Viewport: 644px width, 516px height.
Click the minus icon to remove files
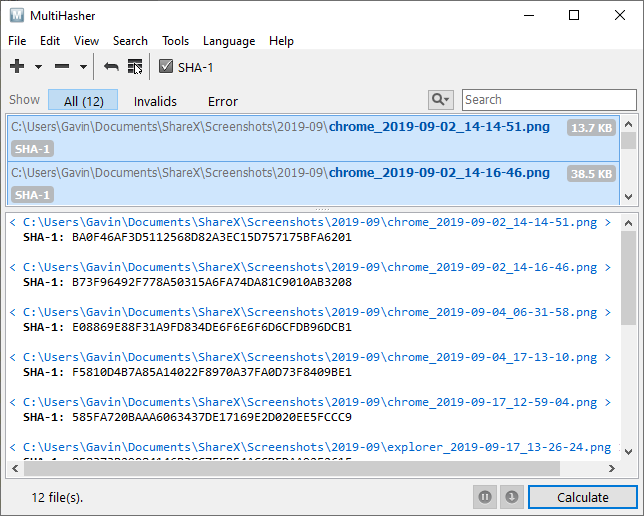coord(62,67)
